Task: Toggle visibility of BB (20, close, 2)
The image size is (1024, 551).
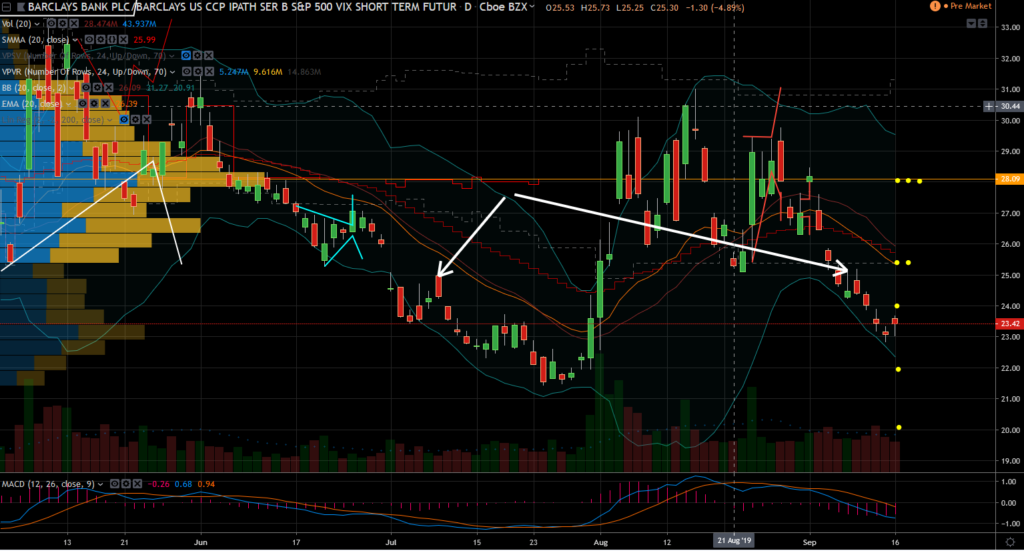Action: pos(86,87)
